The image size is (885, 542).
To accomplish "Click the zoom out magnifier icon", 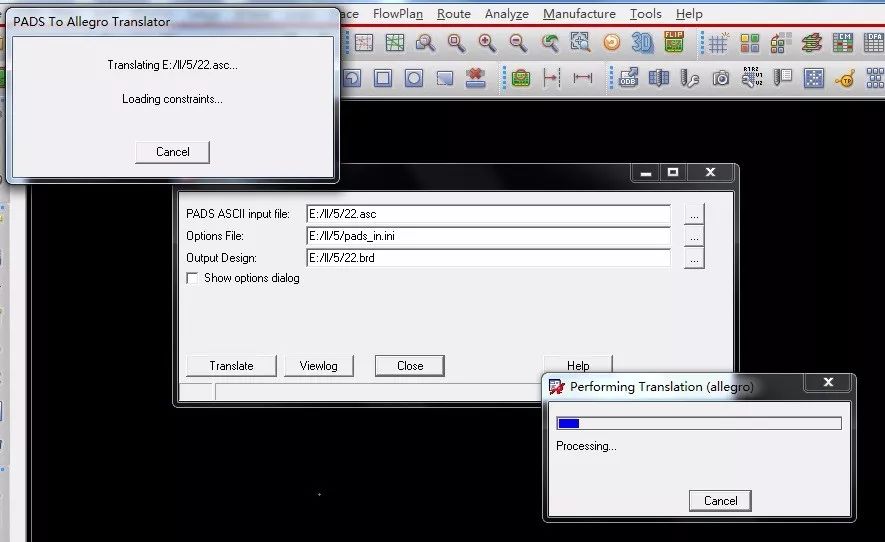I will click(x=518, y=43).
